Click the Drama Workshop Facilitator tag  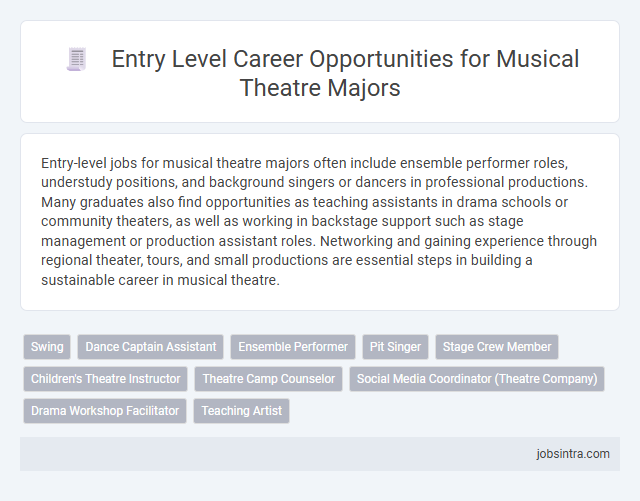105,410
